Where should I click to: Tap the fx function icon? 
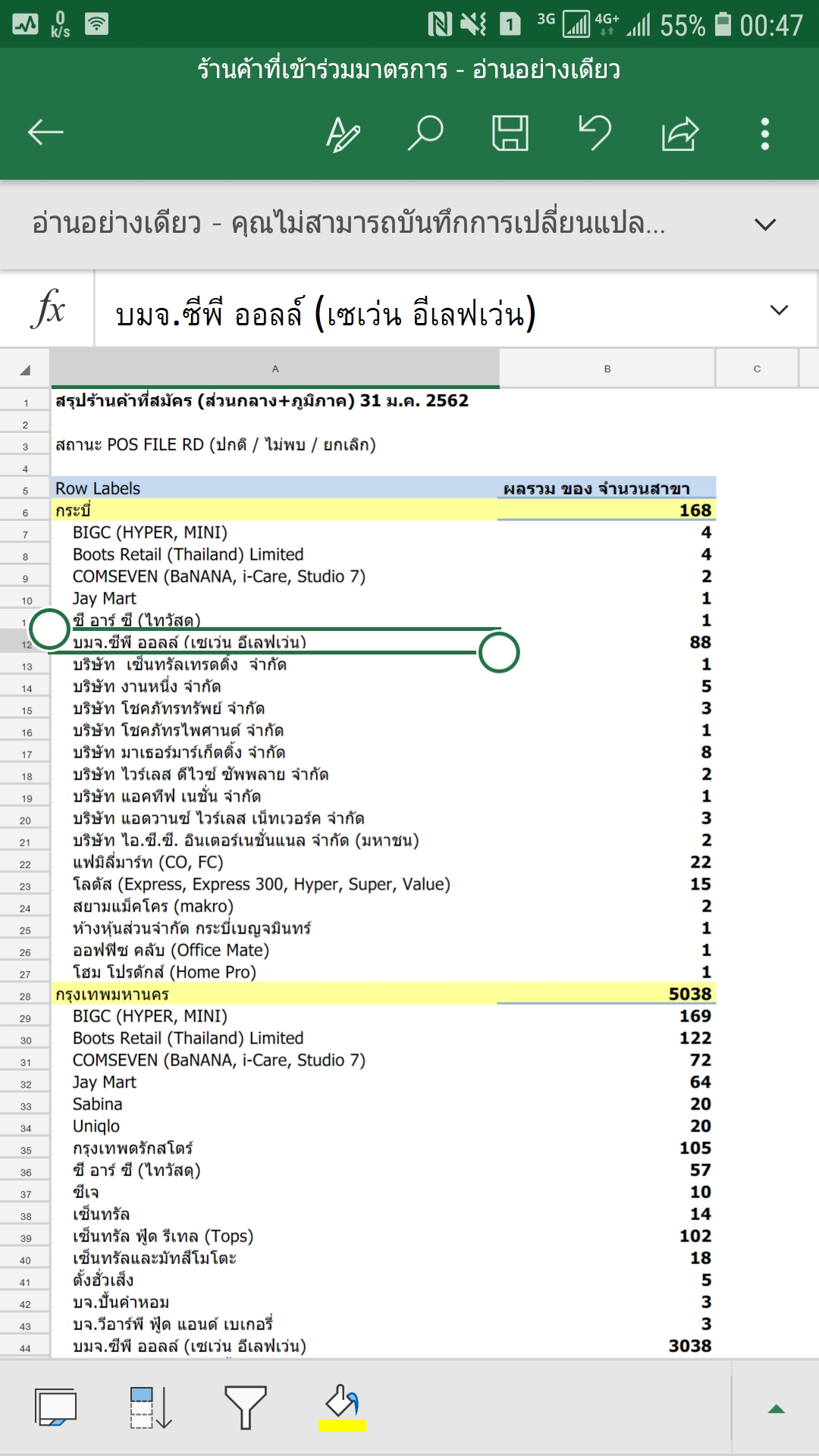(48, 309)
